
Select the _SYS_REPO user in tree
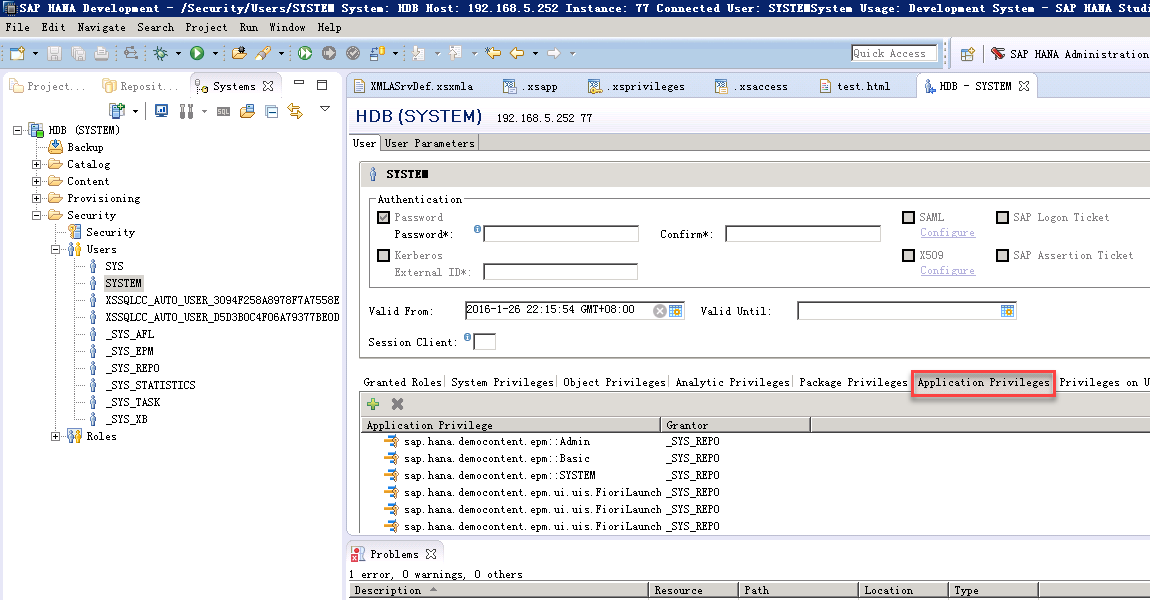tap(132, 368)
